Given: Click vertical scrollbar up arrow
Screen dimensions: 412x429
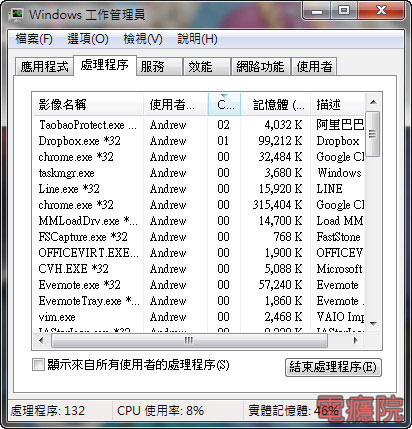Looking at the screenshot, I should tap(373, 102).
